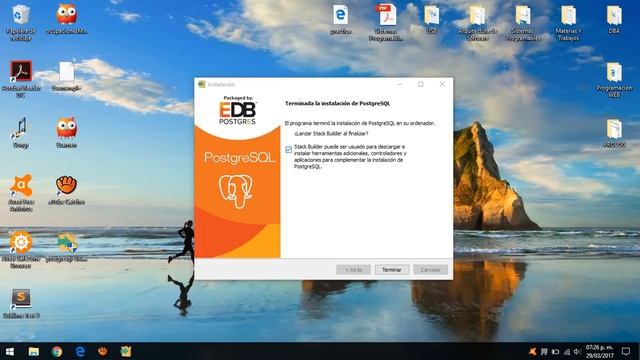Click the Terminar button

[x=392, y=270]
